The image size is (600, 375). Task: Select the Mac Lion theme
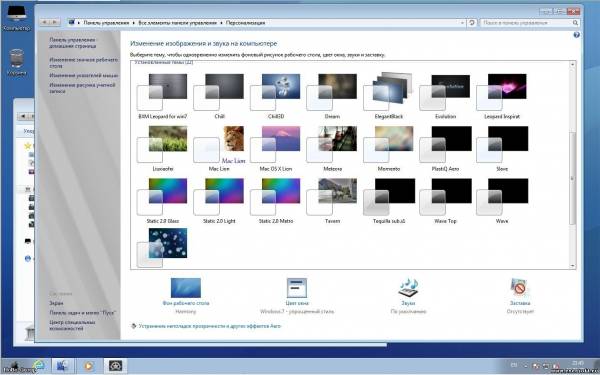pyautogui.click(x=219, y=148)
